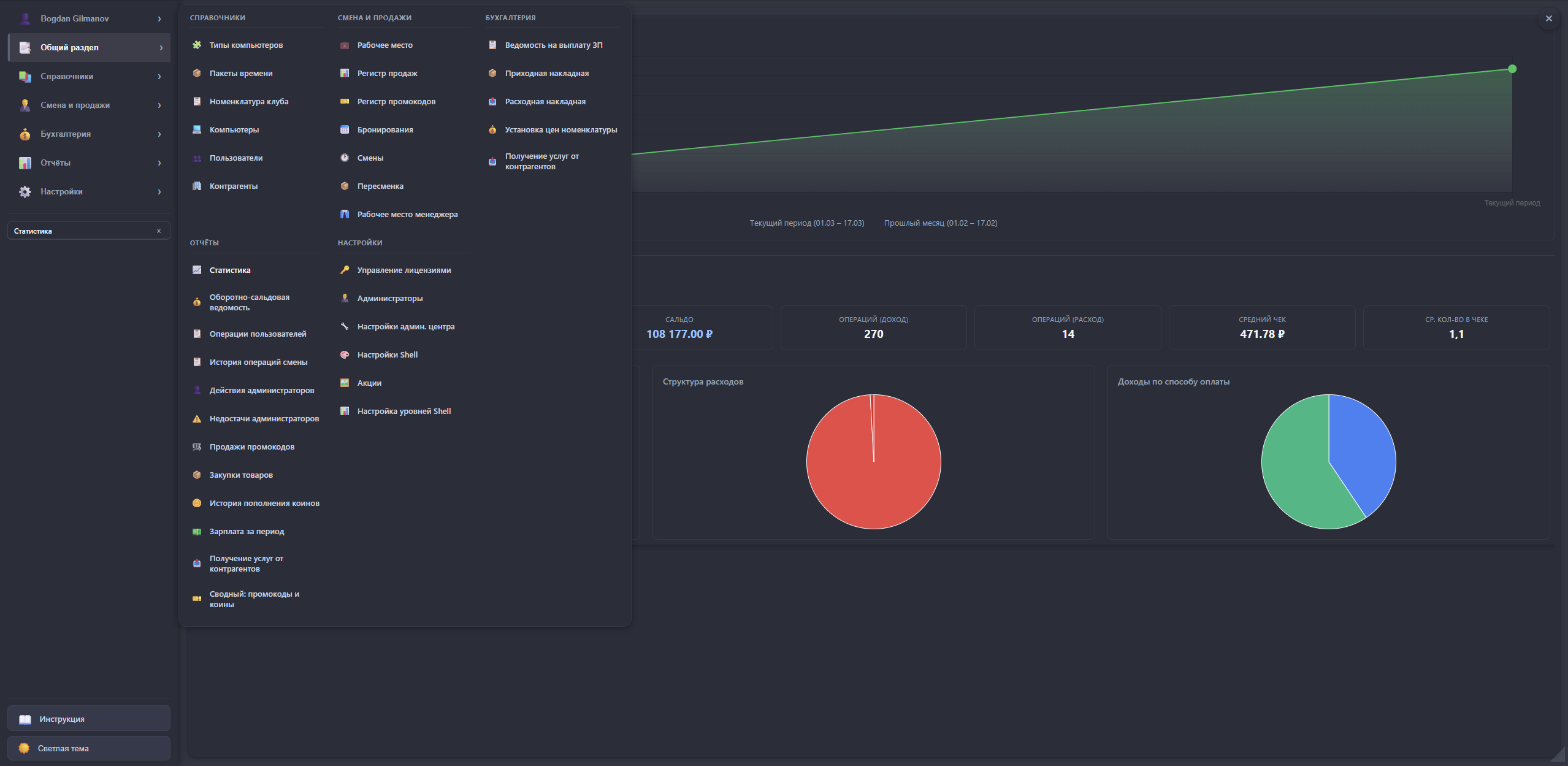1568x766 pixels.
Task: Click the Настройки gear icon in sidebar
Action: point(25,191)
